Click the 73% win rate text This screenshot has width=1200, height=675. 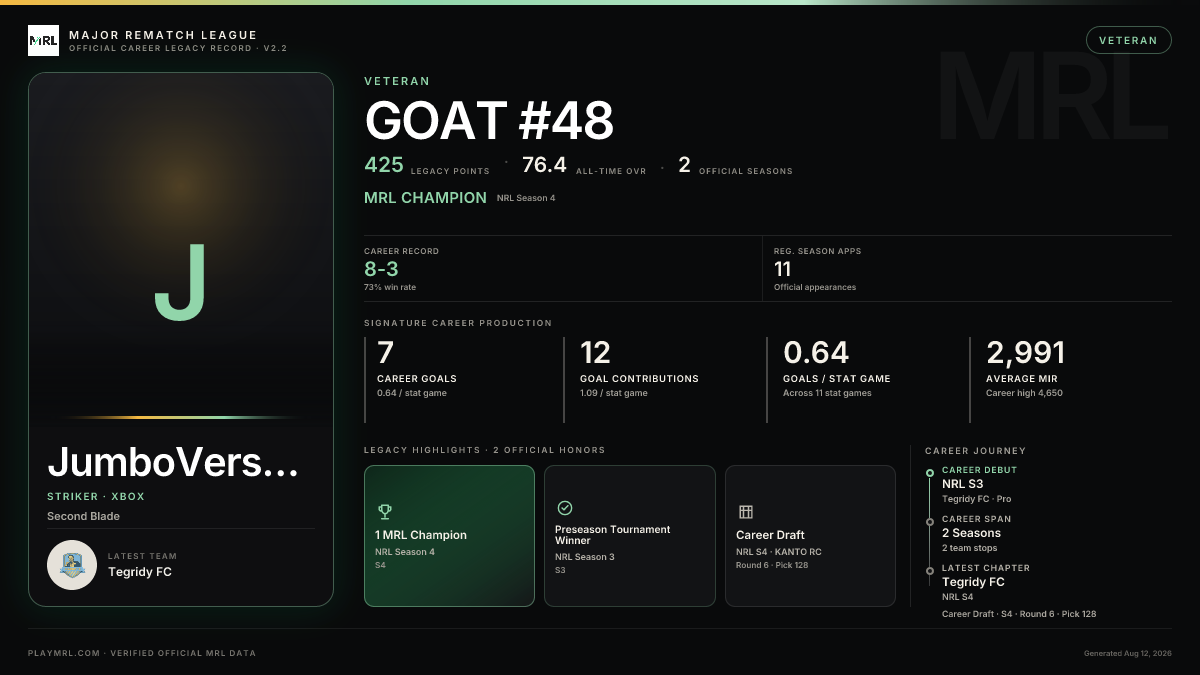(390, 287)
